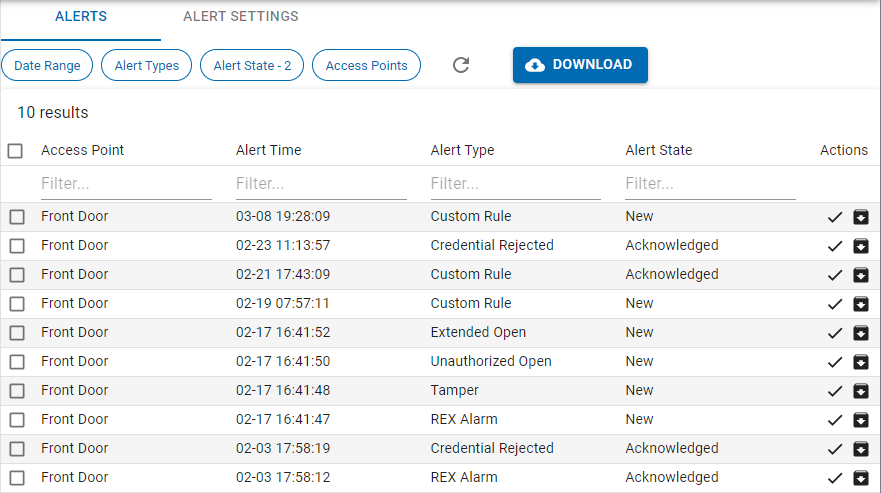Open the Access Points filter chip

click(366, 66)
